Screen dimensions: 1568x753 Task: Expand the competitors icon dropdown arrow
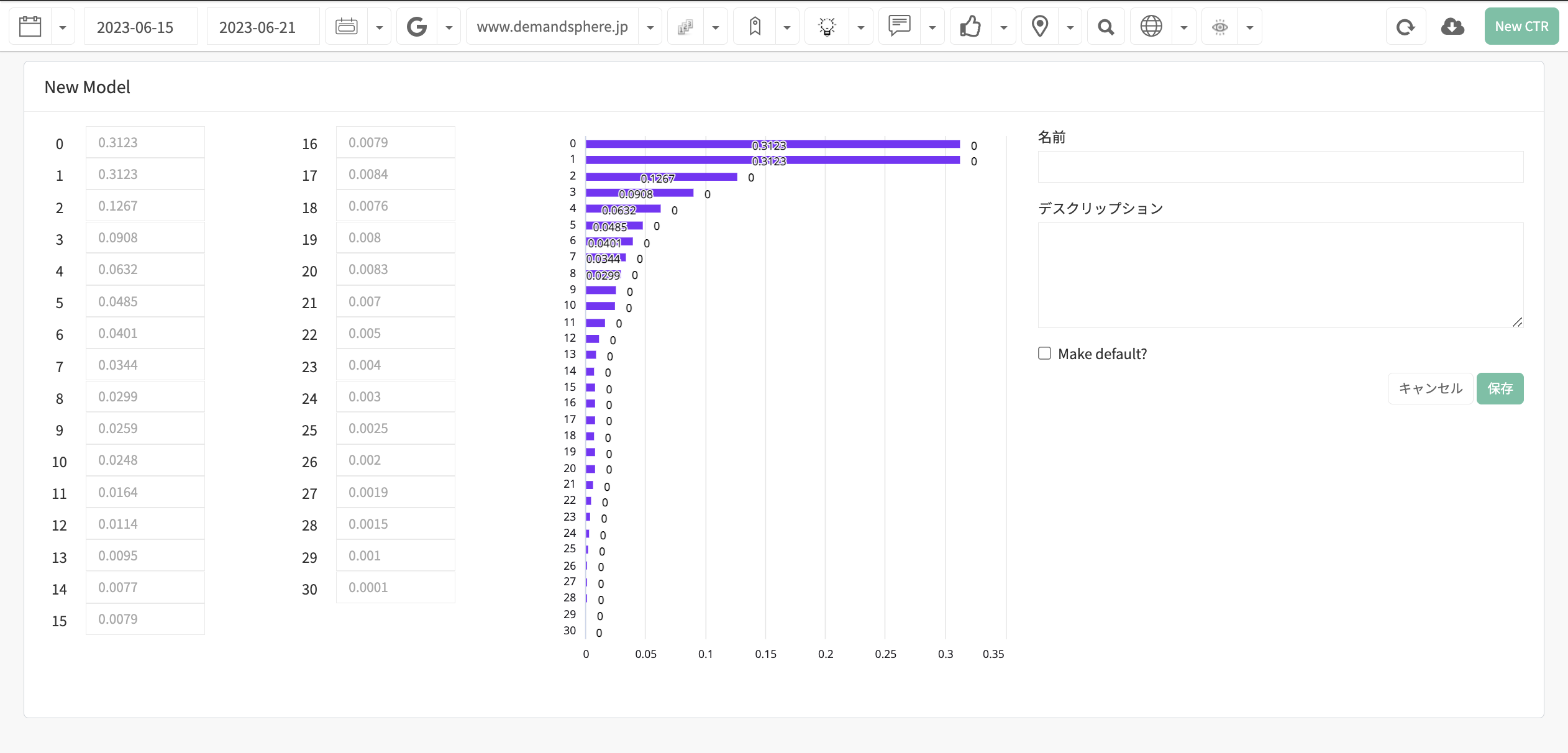[716, 27]
